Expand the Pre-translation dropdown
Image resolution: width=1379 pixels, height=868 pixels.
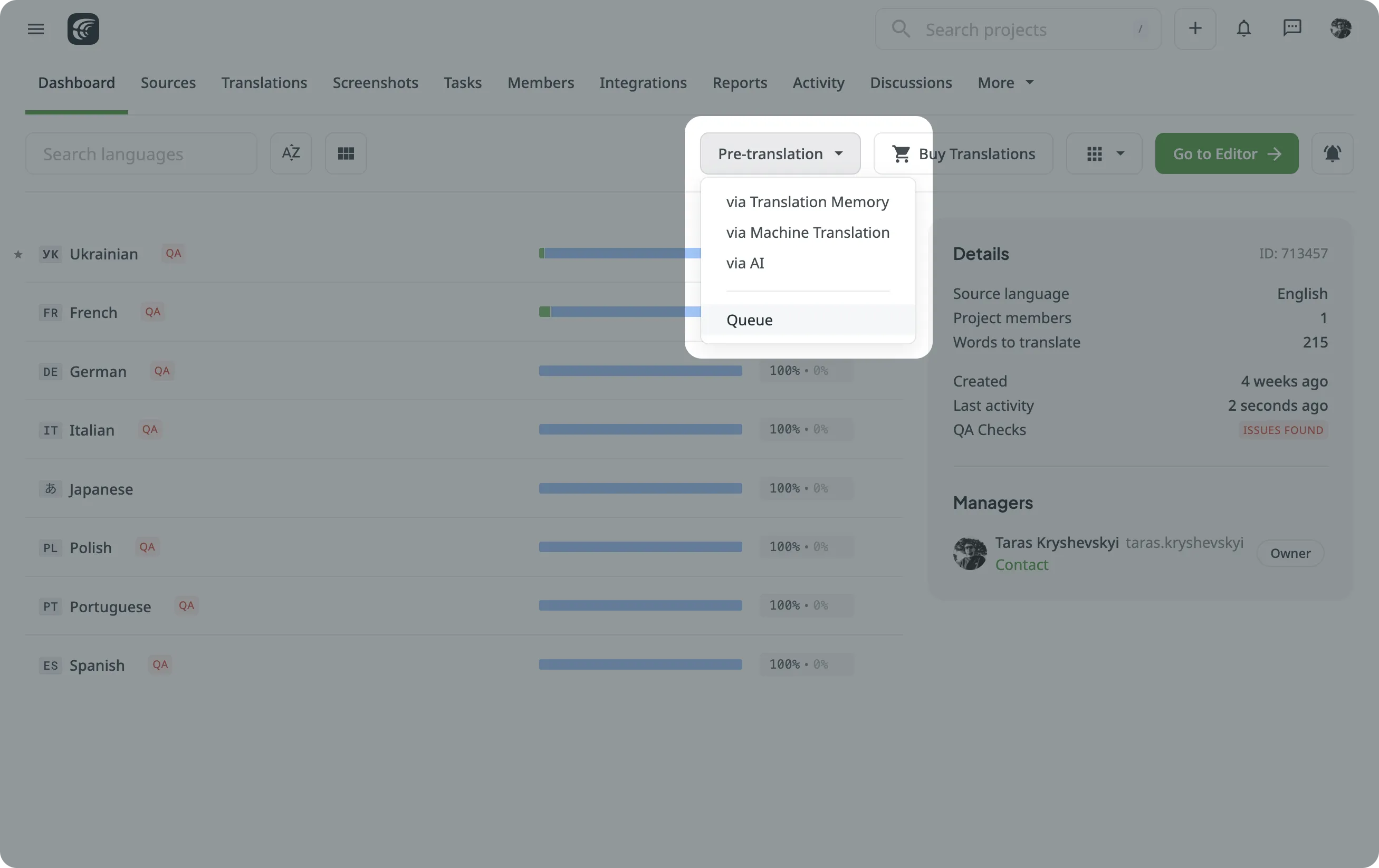pyautogui.click(x=780, y=153)
